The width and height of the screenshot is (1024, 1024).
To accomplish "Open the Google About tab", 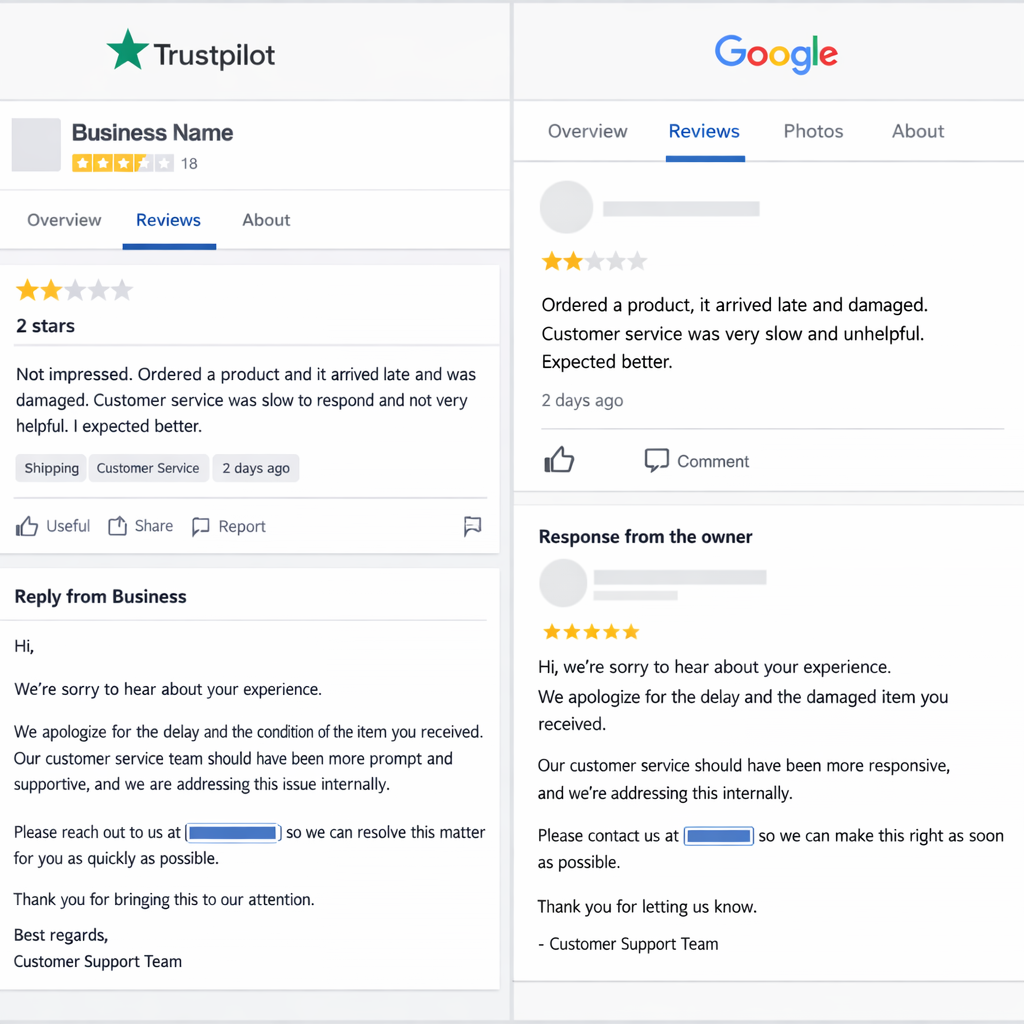I will pos(918,131).
